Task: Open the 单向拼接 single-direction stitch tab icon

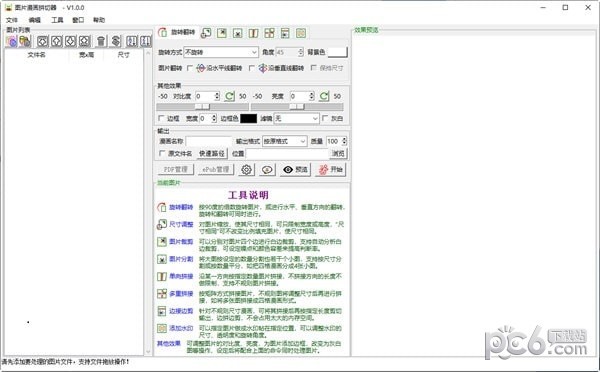Action: click(253, 33)
